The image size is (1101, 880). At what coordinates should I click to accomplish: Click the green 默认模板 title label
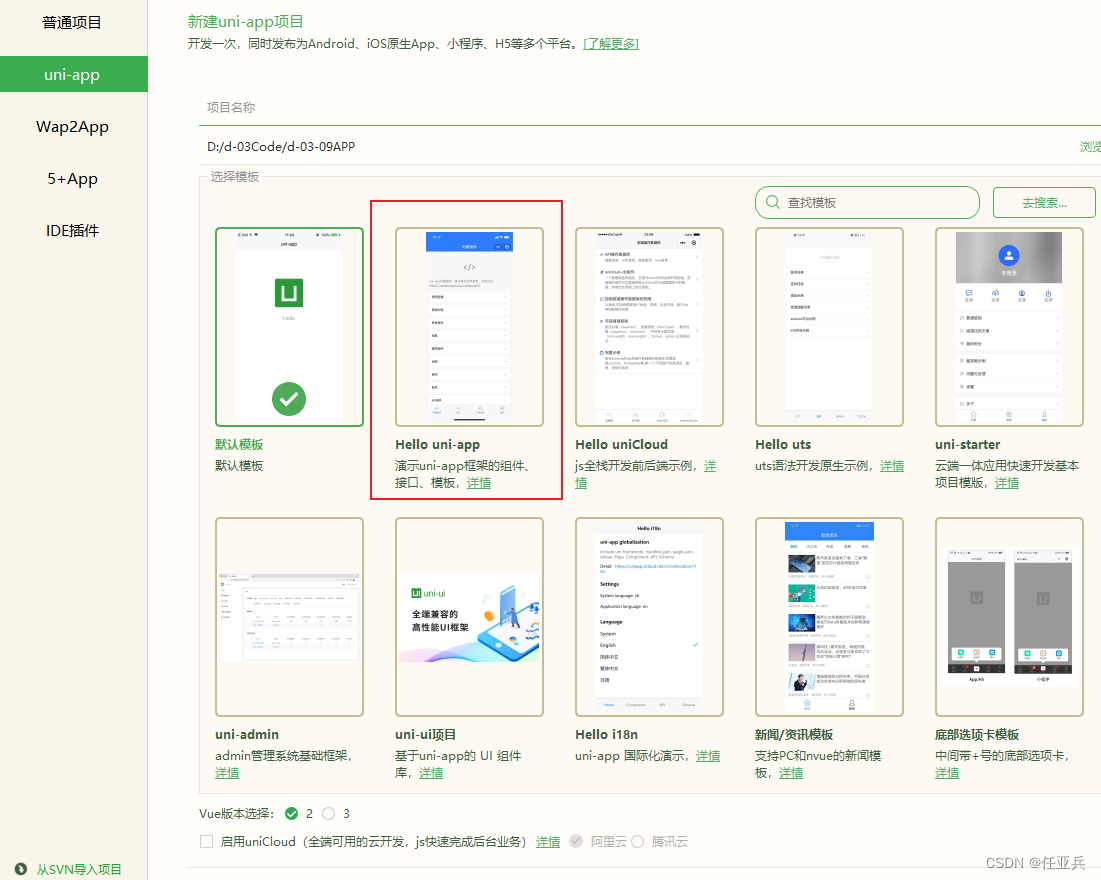point(239,445)
